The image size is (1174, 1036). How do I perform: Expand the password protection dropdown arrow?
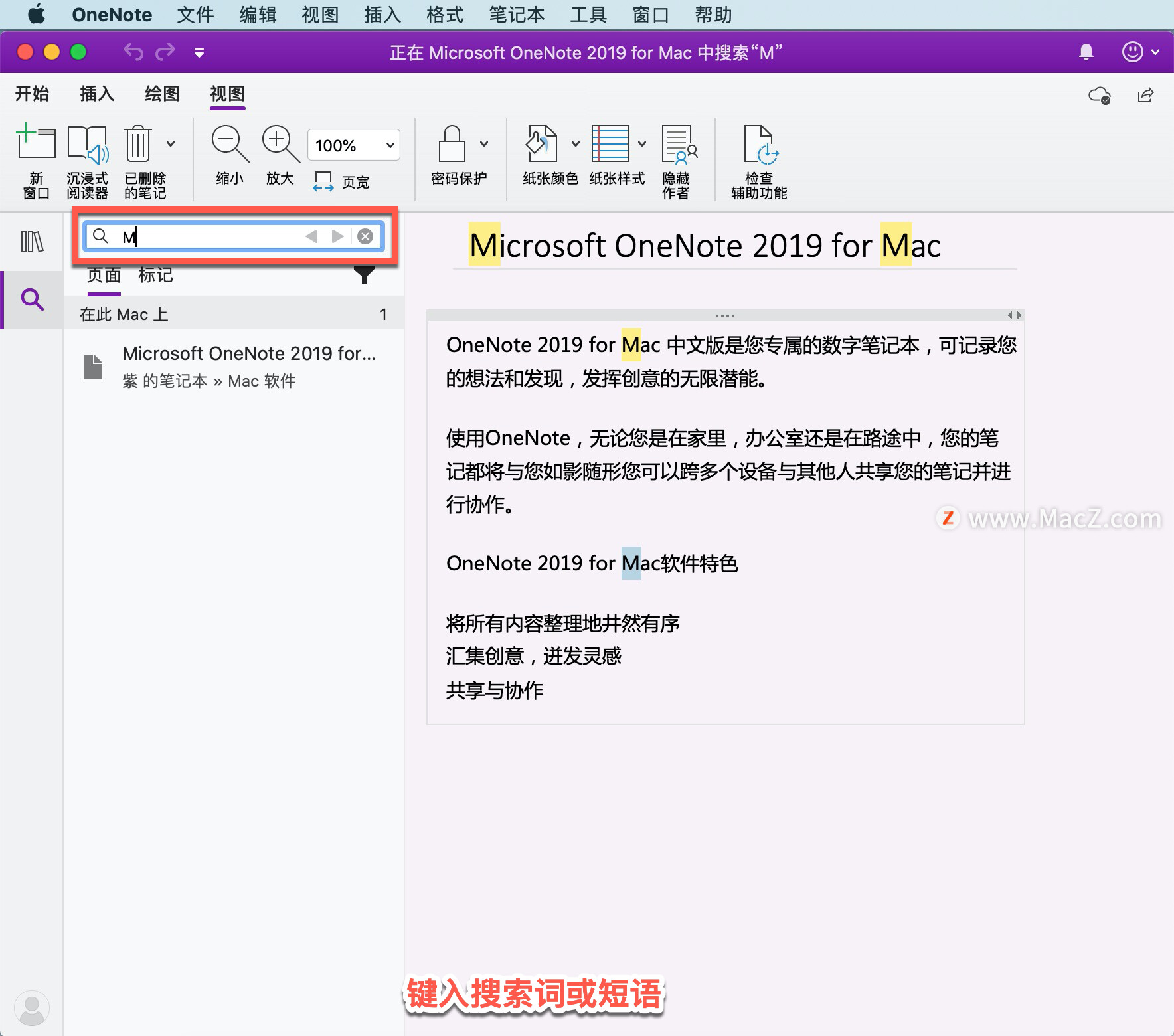484,144
